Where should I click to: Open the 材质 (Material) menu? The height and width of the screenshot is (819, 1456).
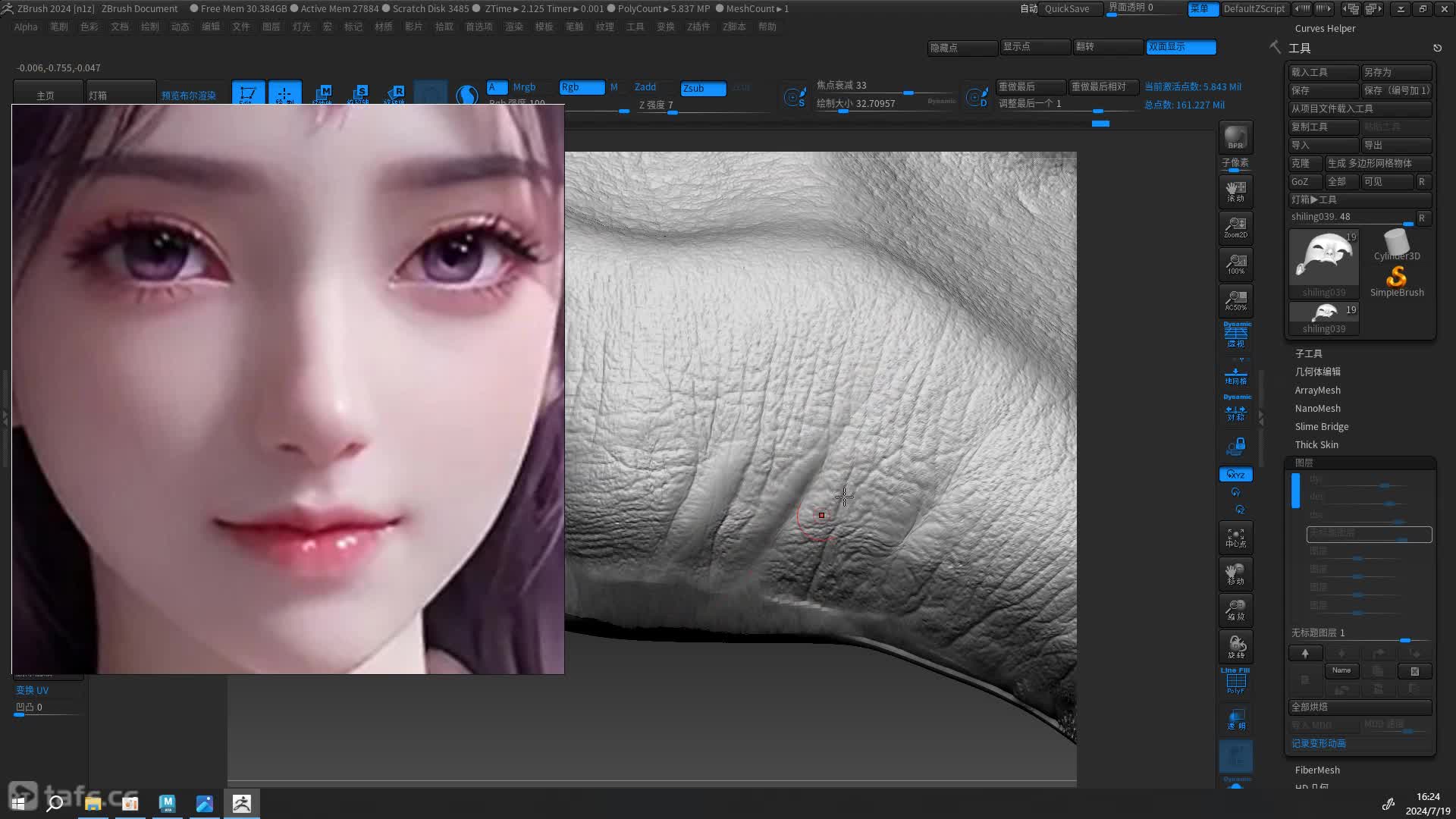pyautogui.click(x=384, y=27)
